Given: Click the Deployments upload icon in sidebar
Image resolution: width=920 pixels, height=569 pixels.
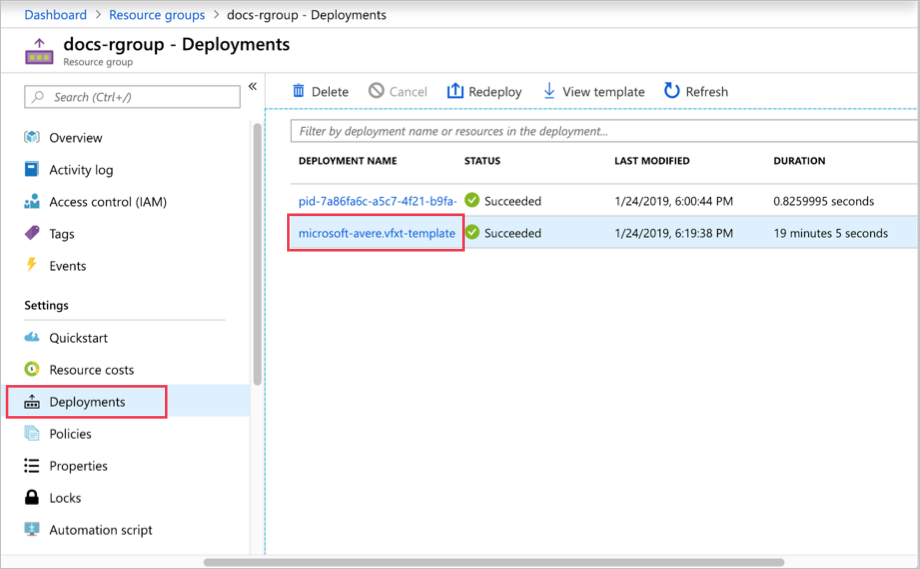Looking at the screenshot, I should [x=32, y=402].
